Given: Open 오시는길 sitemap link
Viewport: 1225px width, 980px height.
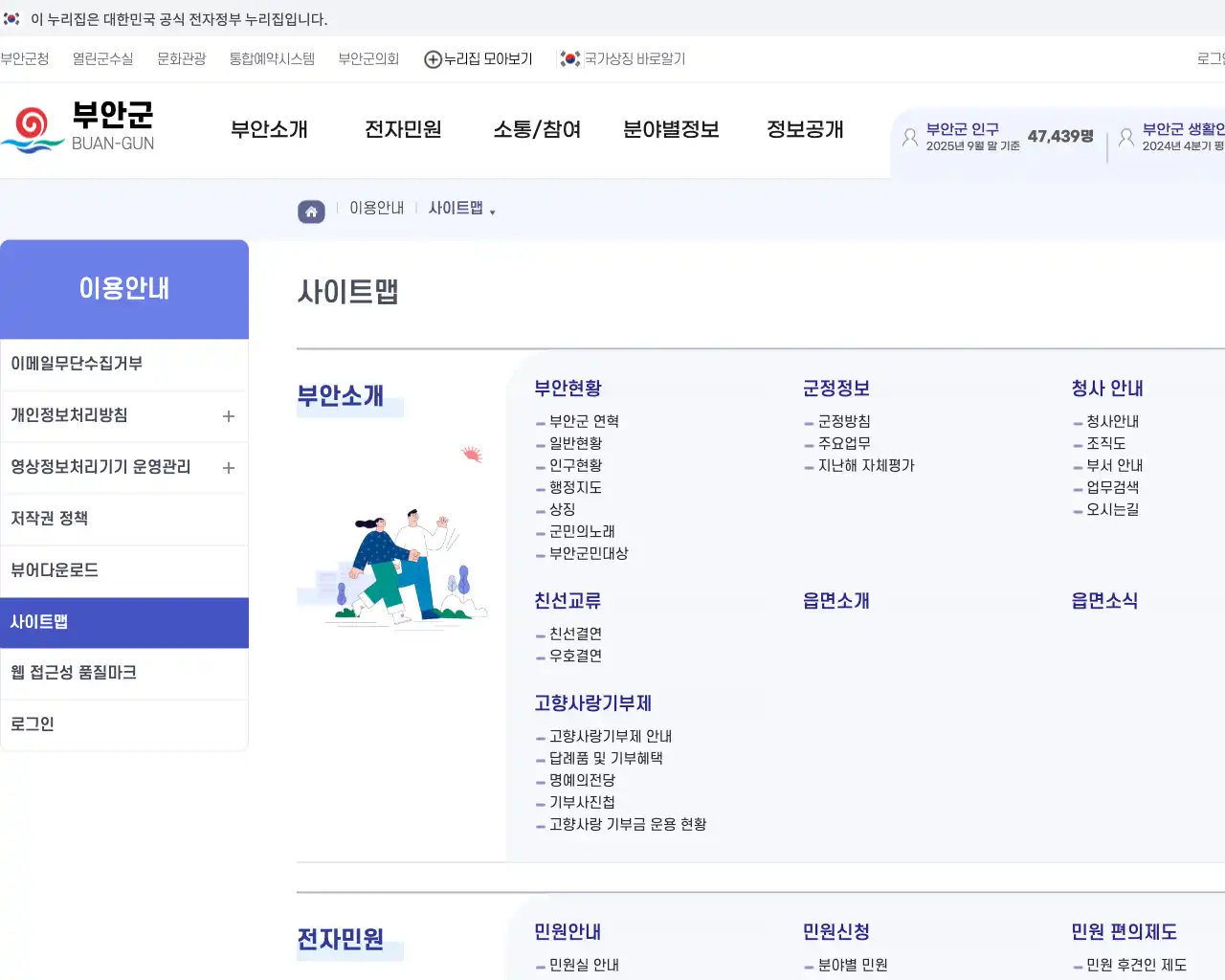Looking at the screenshot, I should pyautogui.click(x=1112, y=509).
